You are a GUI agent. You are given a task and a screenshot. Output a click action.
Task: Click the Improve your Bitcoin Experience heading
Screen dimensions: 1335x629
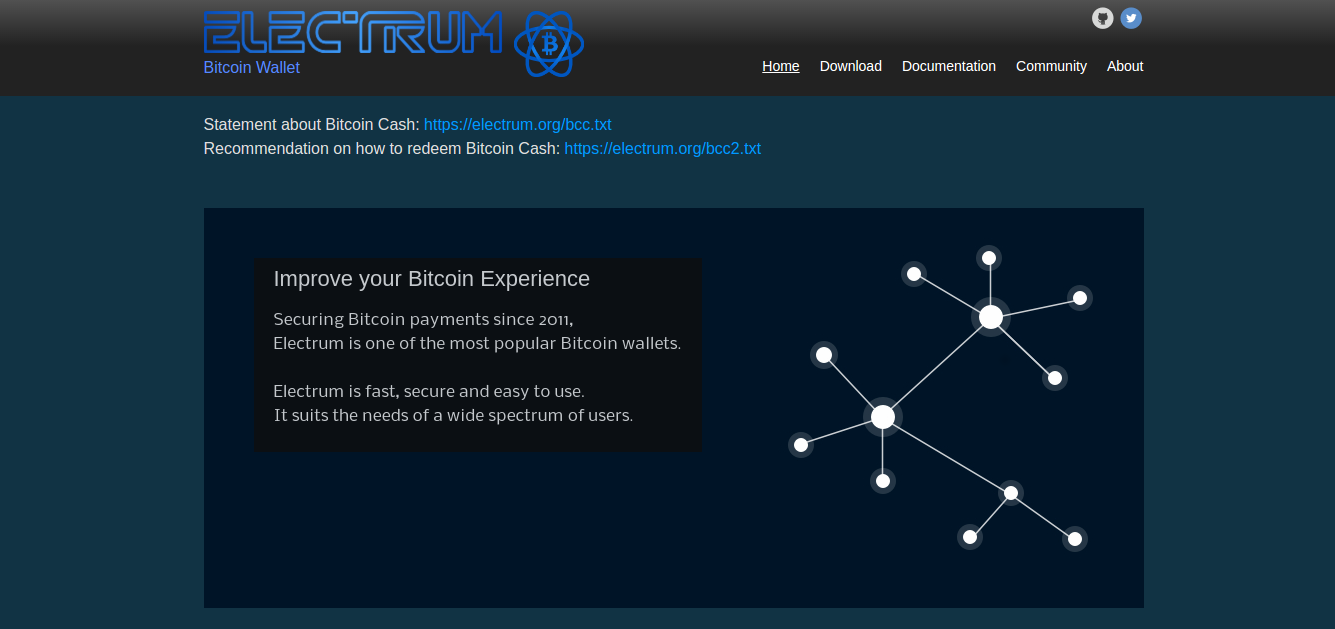pyautogui.click(x=432, y=279)
